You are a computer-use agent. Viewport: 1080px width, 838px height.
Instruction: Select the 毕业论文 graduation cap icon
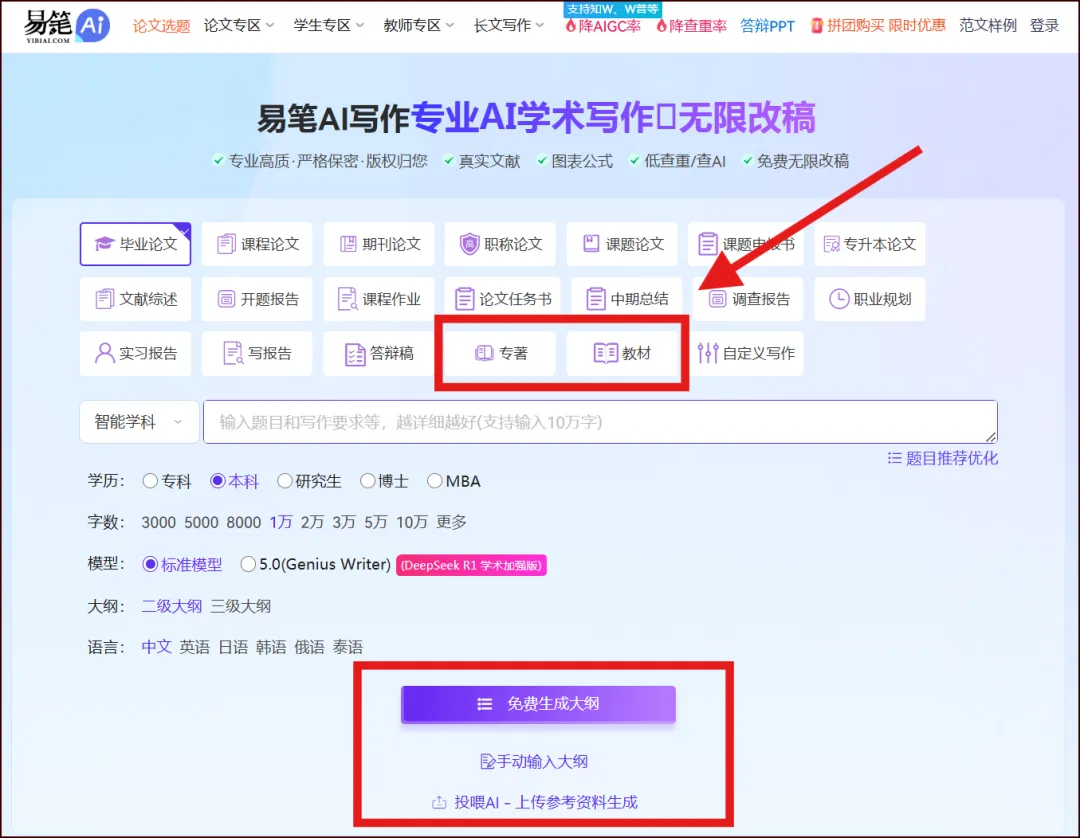[x=105, y=244]
